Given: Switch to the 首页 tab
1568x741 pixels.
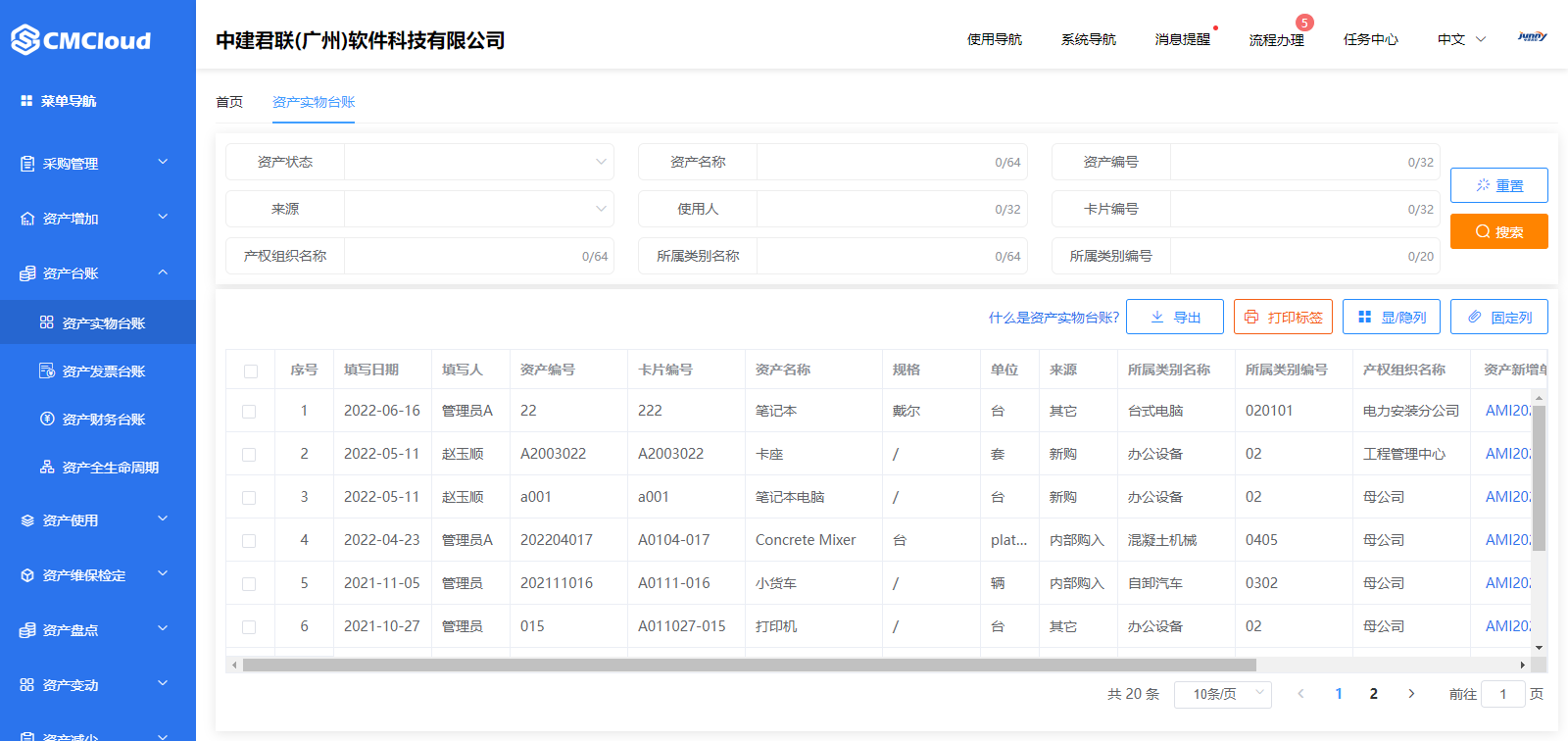Looking at the screenshot, I should click(x=229, y=102).
